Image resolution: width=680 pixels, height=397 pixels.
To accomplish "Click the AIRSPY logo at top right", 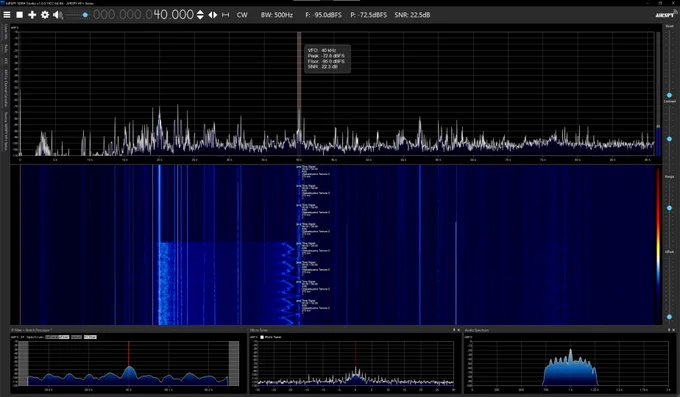I will point(666,15).
